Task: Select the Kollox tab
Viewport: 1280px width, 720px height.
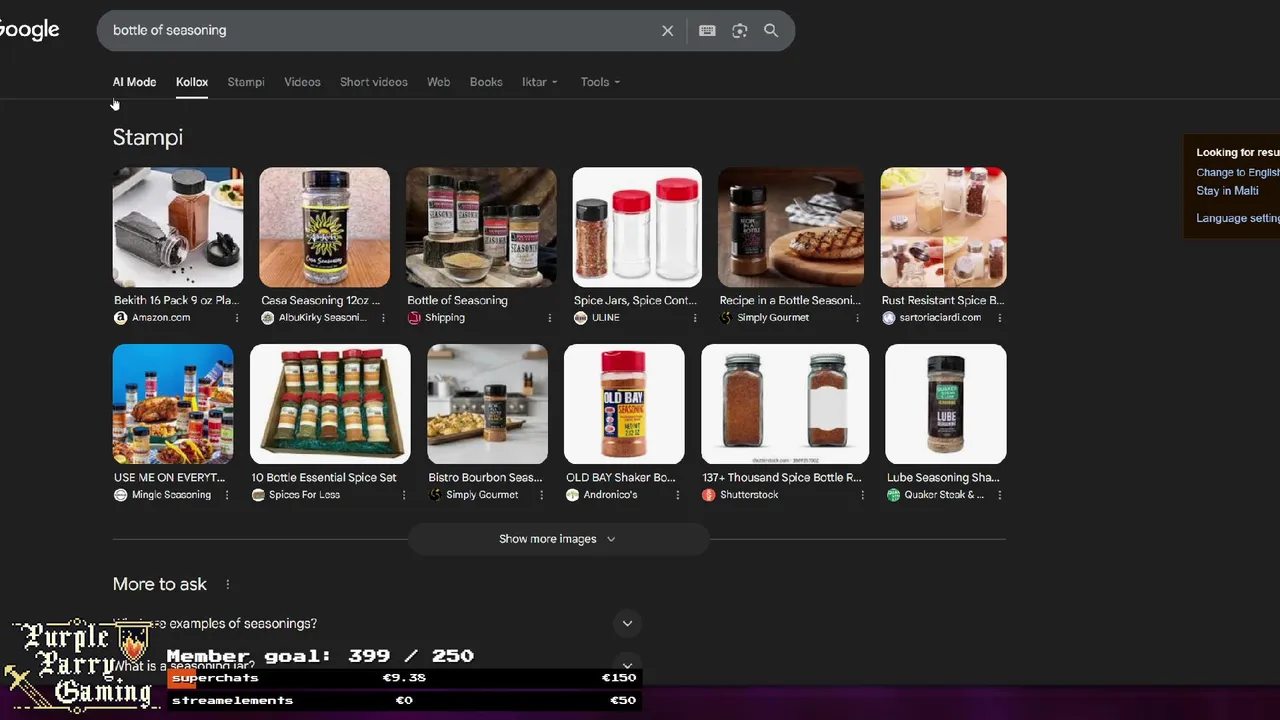Action: pyautogui.click(x=192, y=82)
